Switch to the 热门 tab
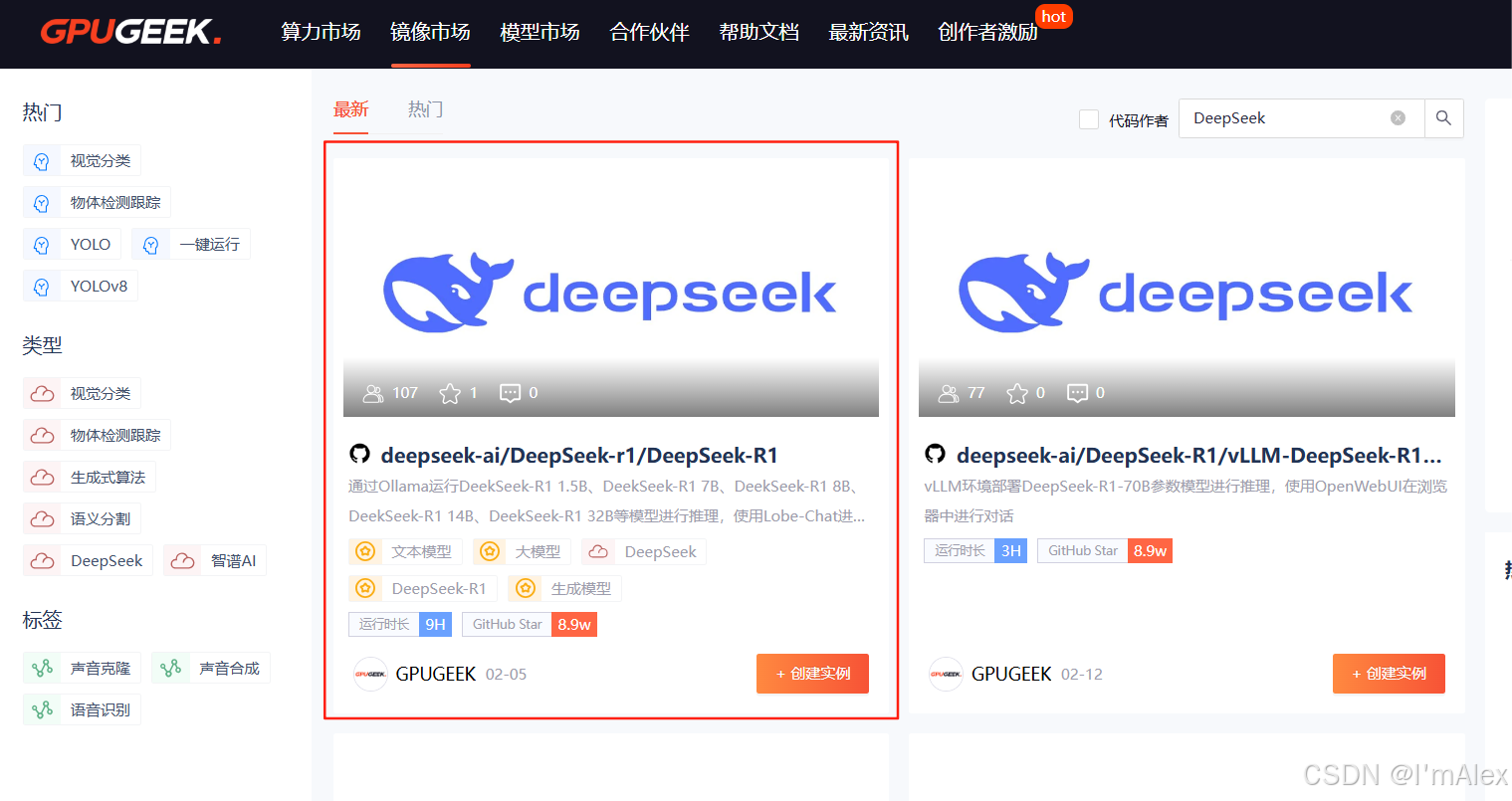Image resolution: width=1512 pixels, height=801 pixels. pyautogui.click(x=425, y=109)
